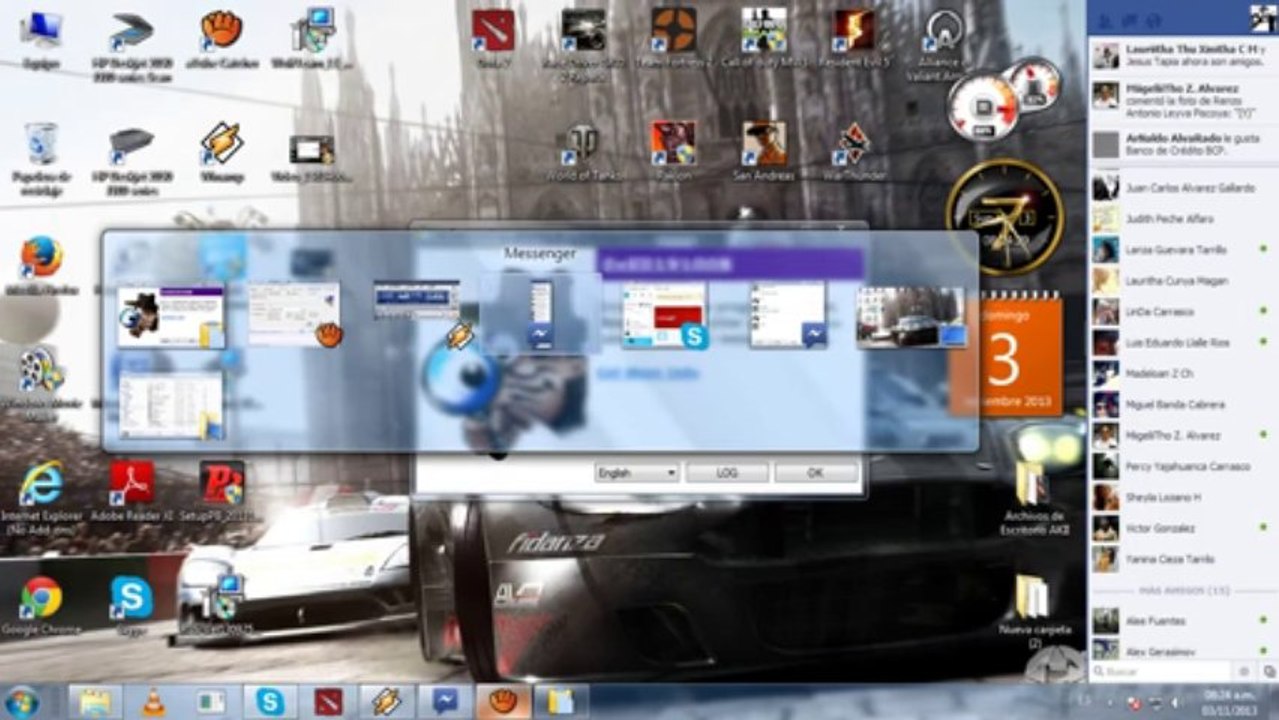1279x720 pixels.
Task: Click the LOG button in dialog
Action: tap(727, 472)
